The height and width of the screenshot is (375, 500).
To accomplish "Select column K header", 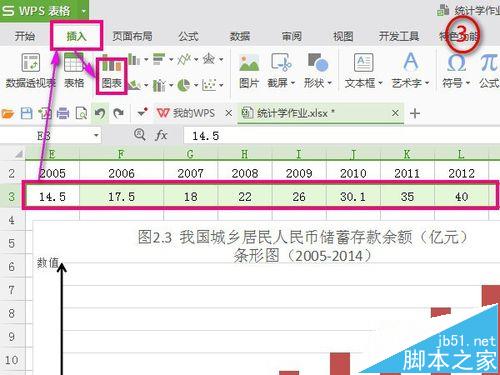I will (x=407, y=154).
